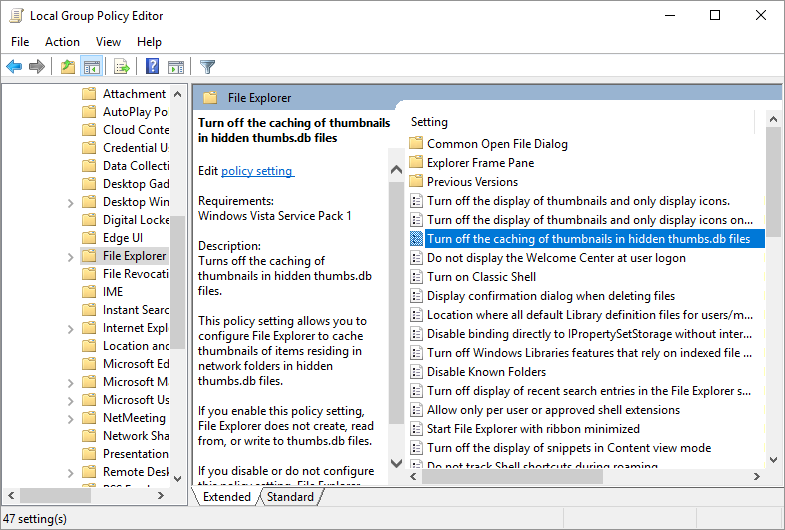Select 'Start File Explorer with ribbon minimized'
Screen dimensions: 785x530
point(533,429)
